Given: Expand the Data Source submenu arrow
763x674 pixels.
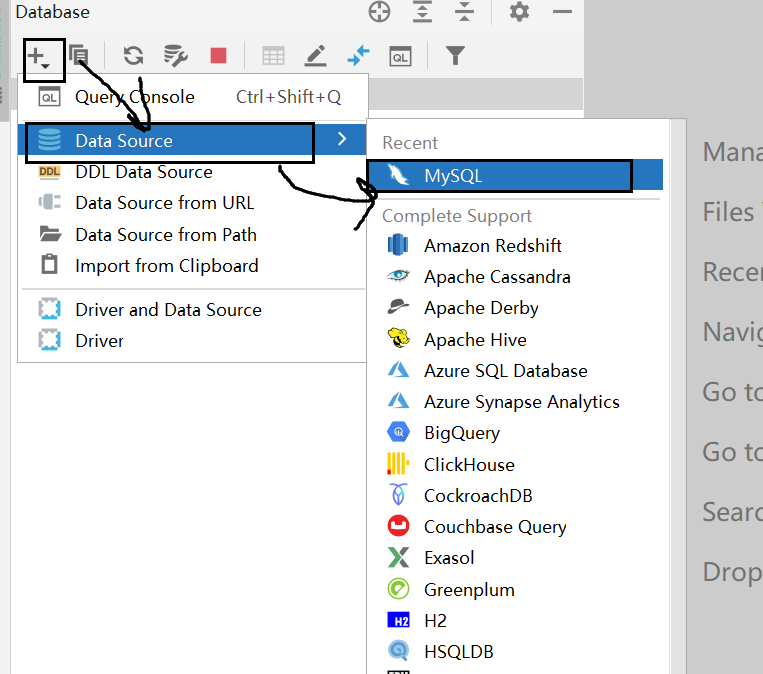Looking at the screenshot, I should click(x=342, y=139).
